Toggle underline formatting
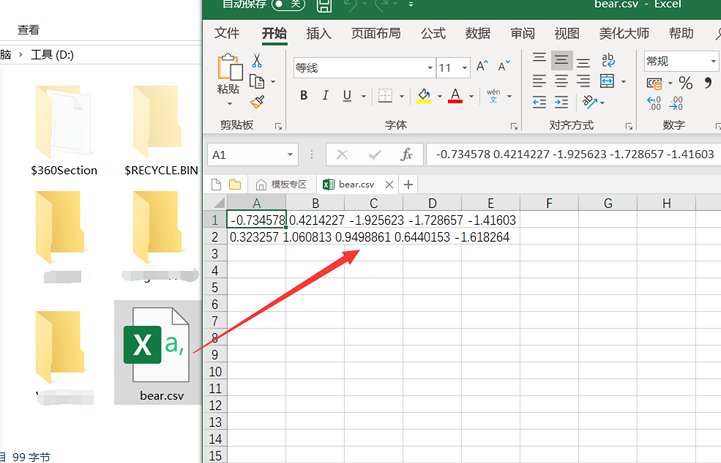 click(x=347, y=96)
